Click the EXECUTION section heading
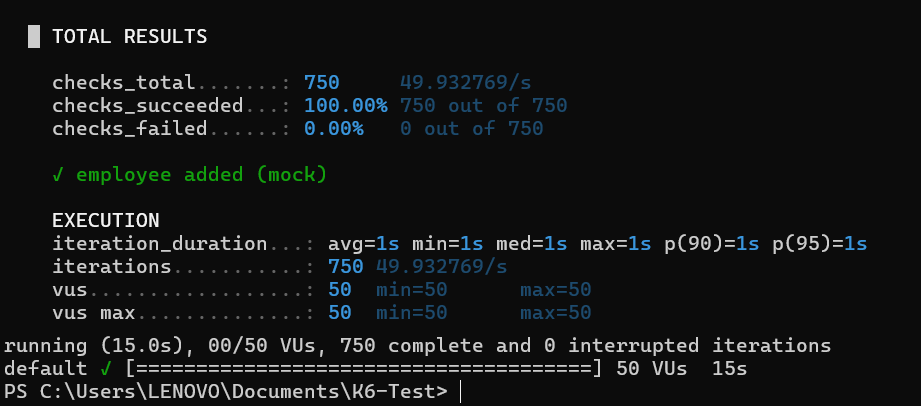 (x=105, y=220)
